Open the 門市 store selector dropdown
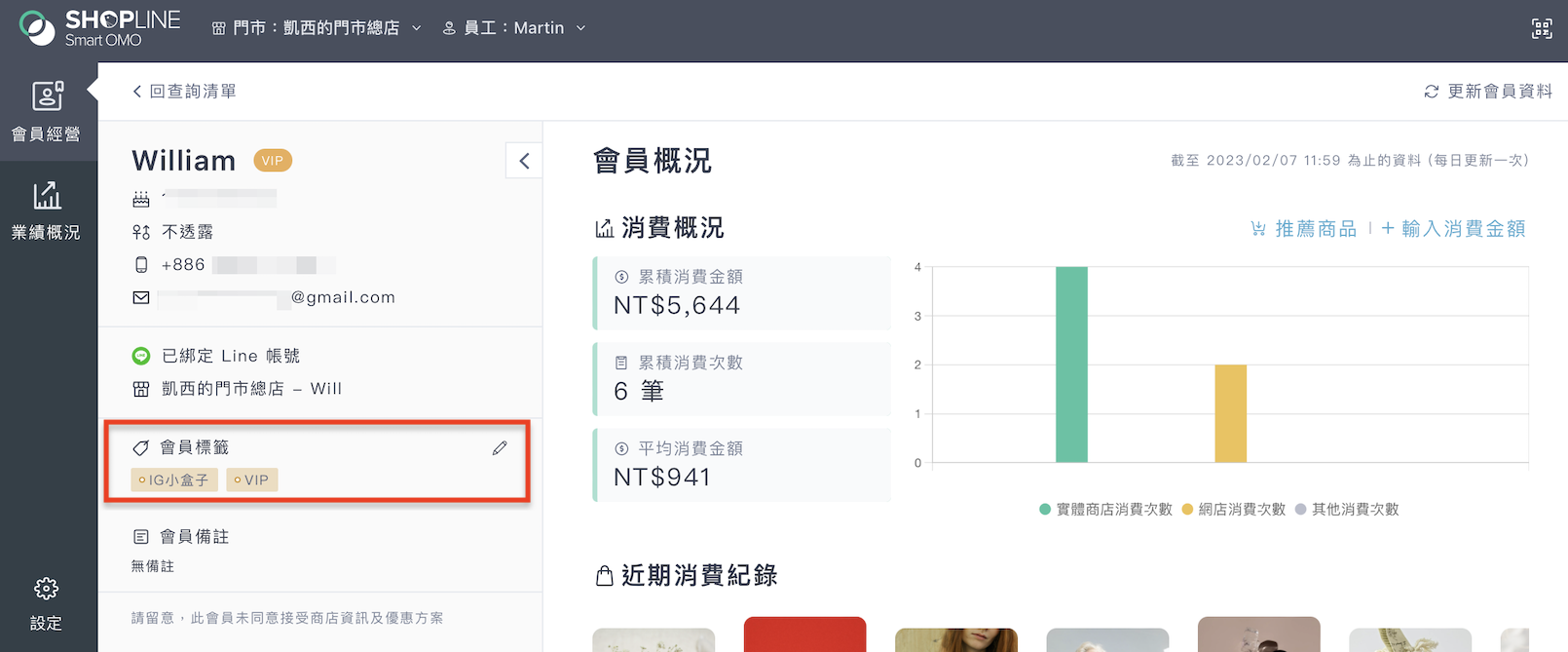This screenshot has width=1568, height=652. pos(317,28)
